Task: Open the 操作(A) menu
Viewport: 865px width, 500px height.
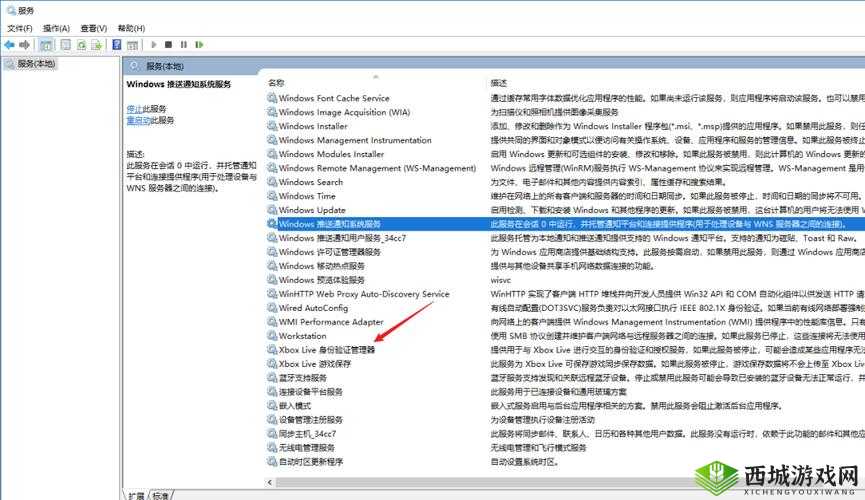Action: coord(56,28)
